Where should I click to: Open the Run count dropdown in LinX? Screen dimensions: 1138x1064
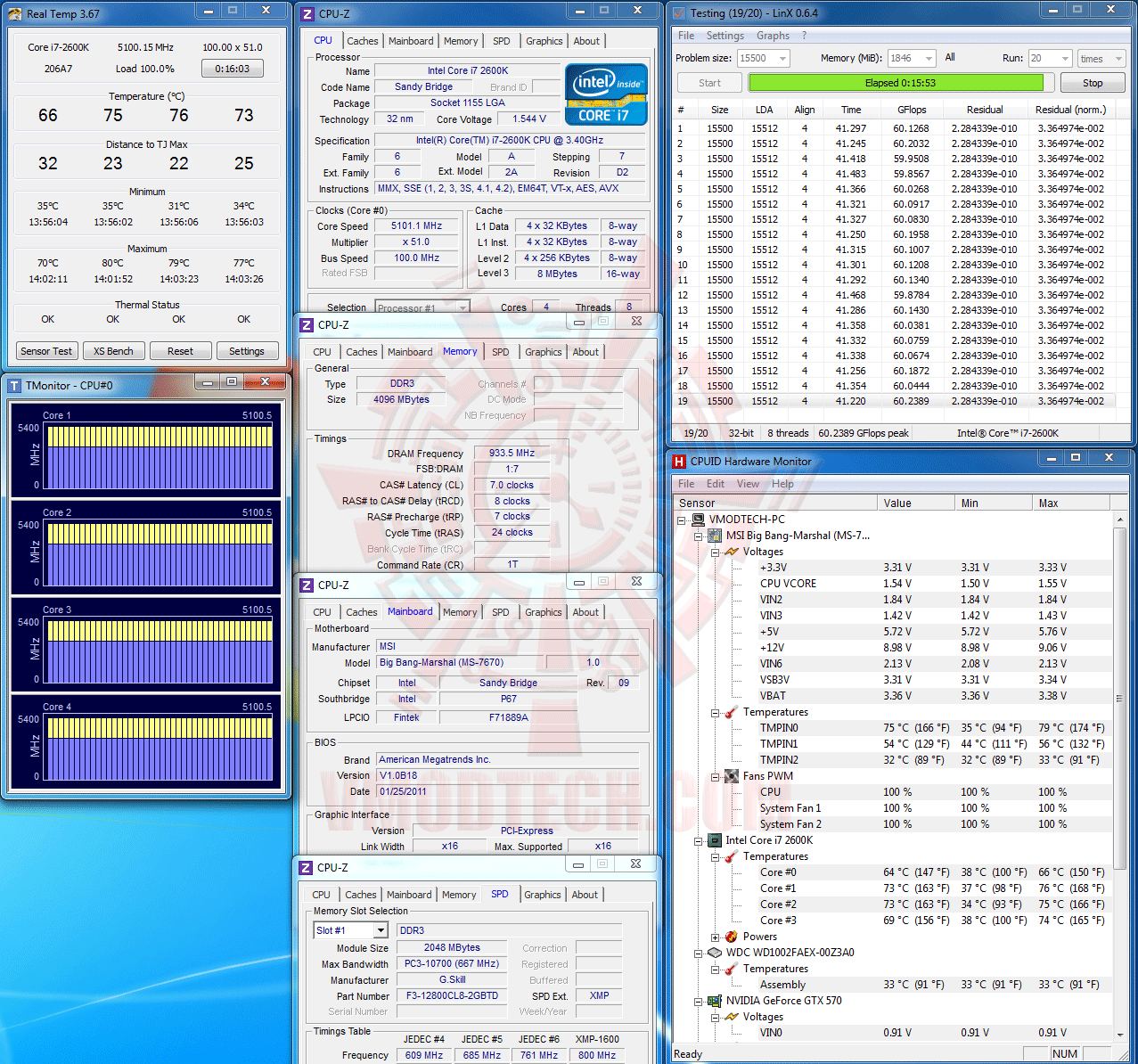pos(1064,58)
